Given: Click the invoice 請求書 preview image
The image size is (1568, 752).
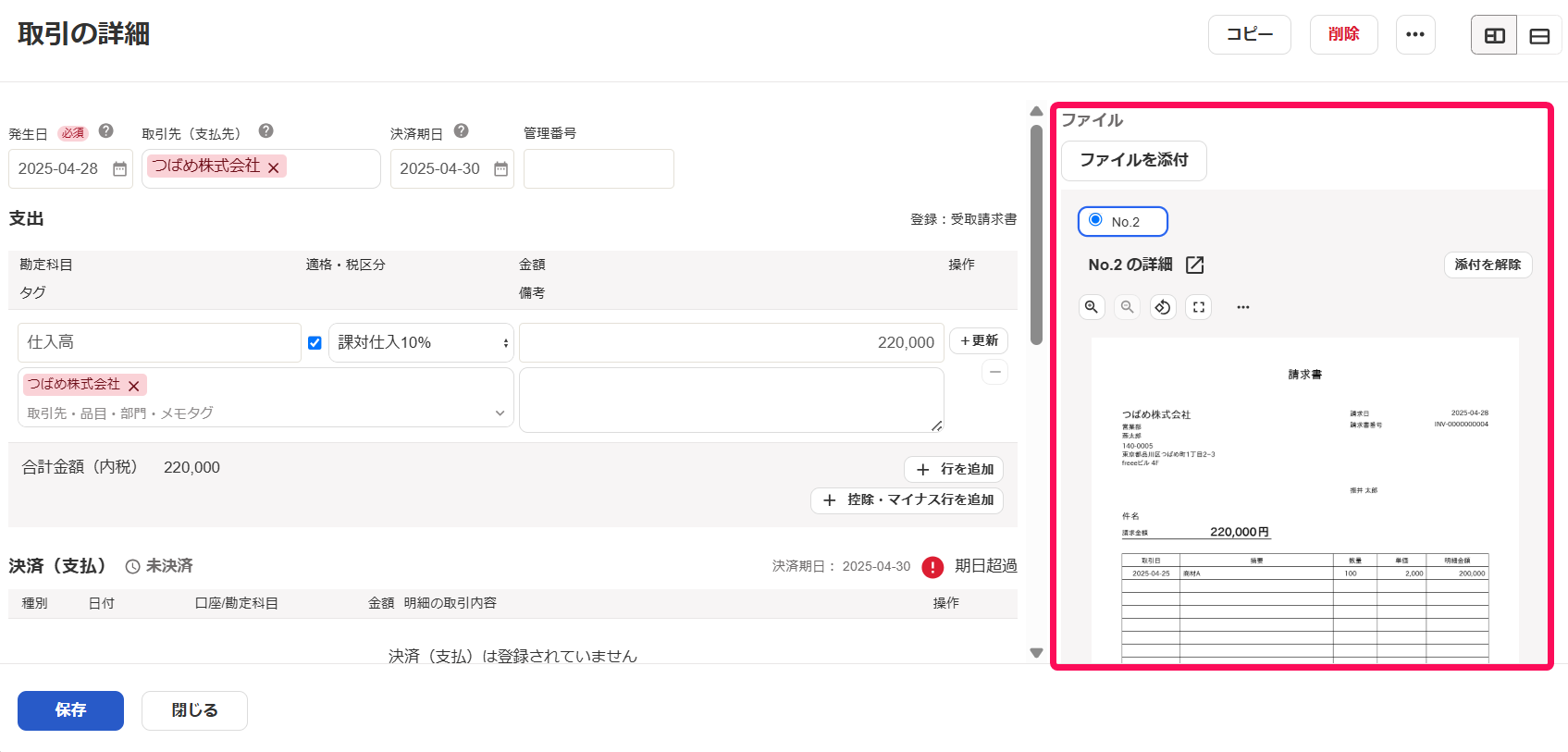Looking at the screenshot, I should tap(1304, 499).
